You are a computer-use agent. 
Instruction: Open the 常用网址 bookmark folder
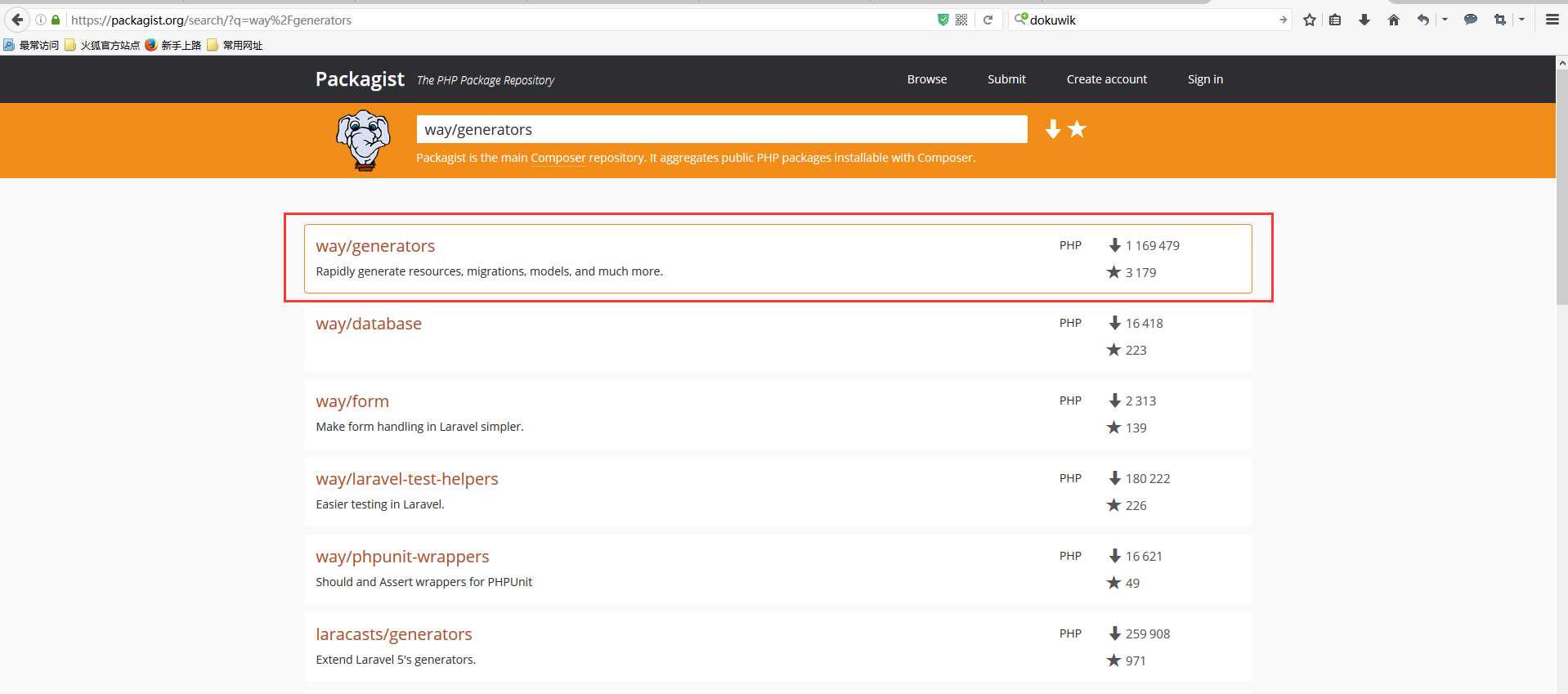click(235, 45)
